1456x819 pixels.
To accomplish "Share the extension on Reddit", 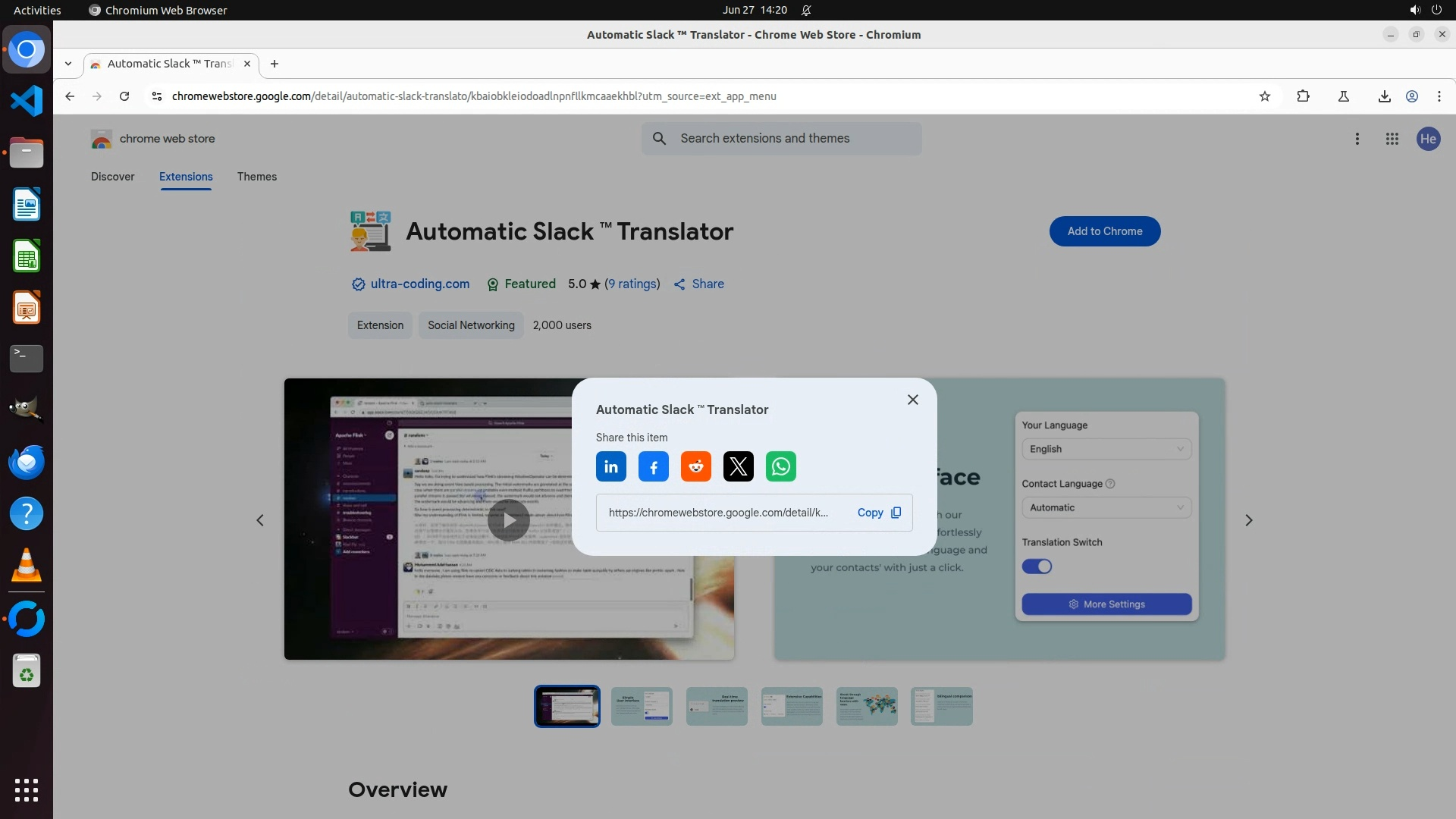I will [695, 466].
